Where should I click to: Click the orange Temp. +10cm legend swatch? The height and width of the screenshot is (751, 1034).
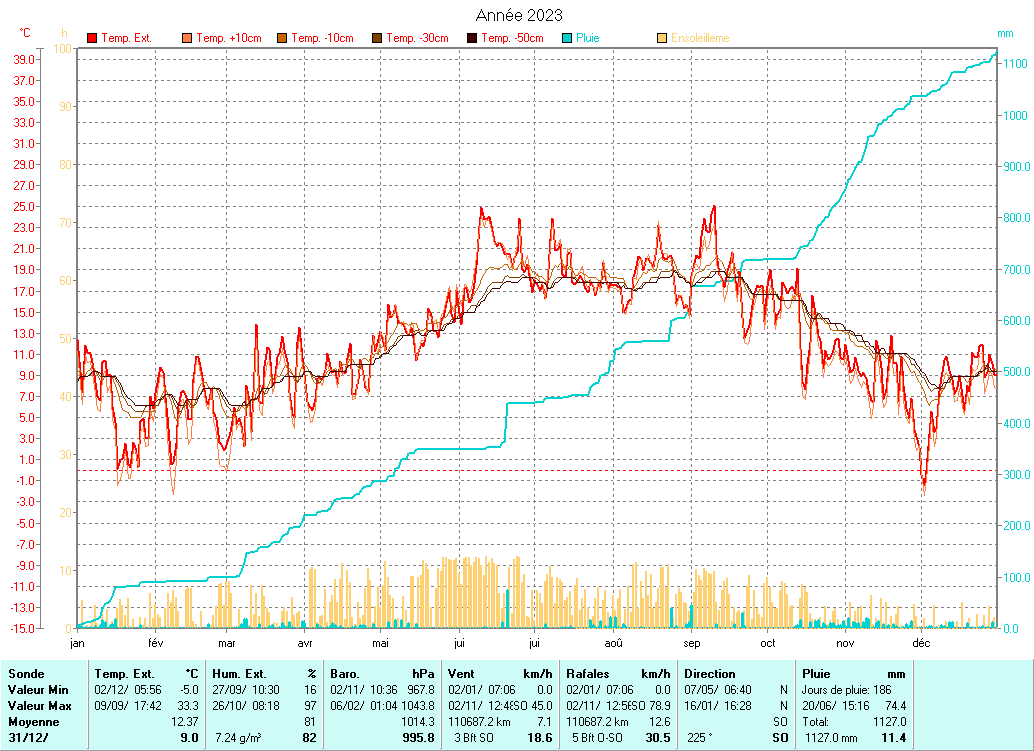(x=187, y=39)
